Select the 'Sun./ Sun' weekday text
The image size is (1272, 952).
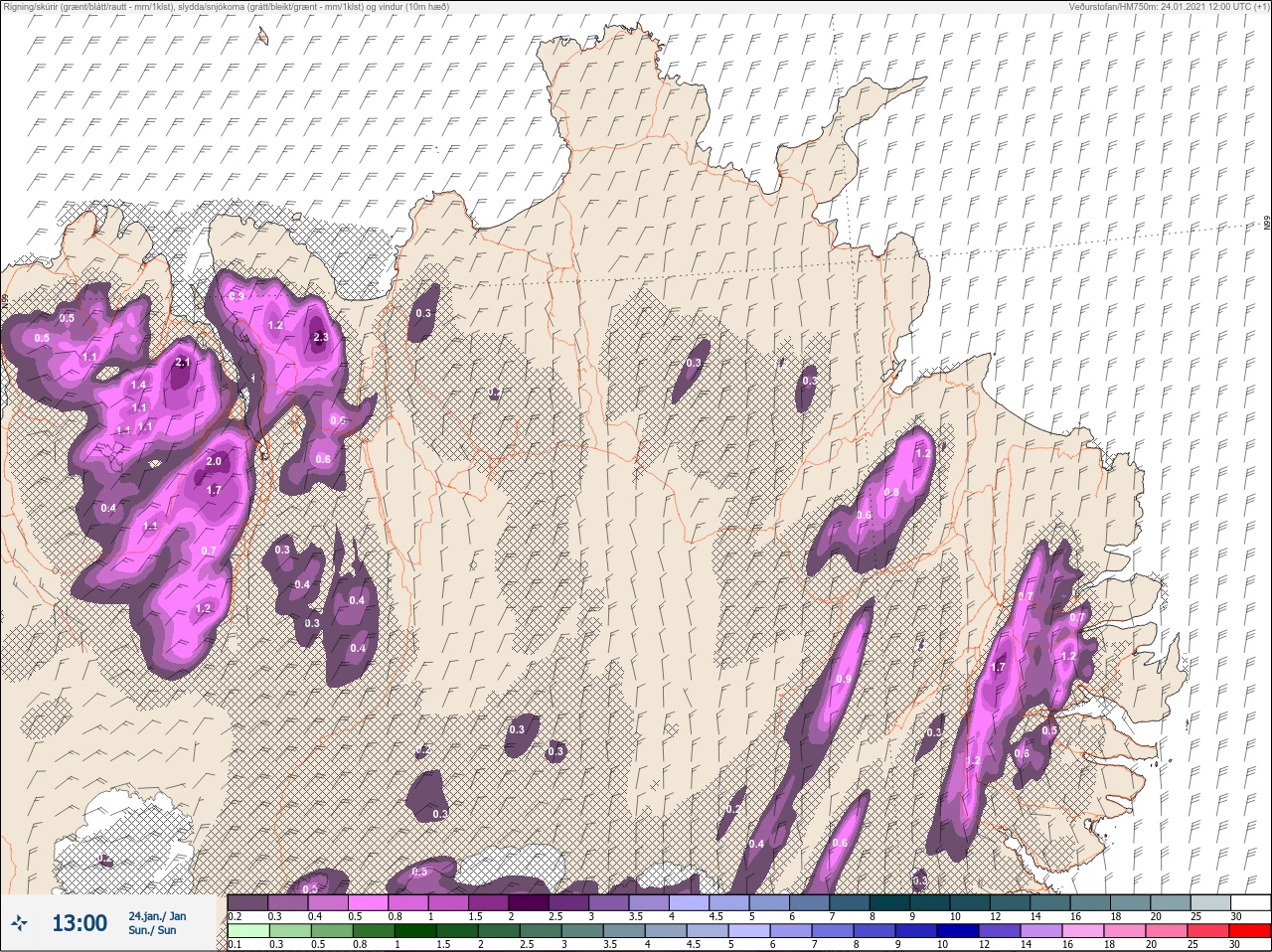152,930
